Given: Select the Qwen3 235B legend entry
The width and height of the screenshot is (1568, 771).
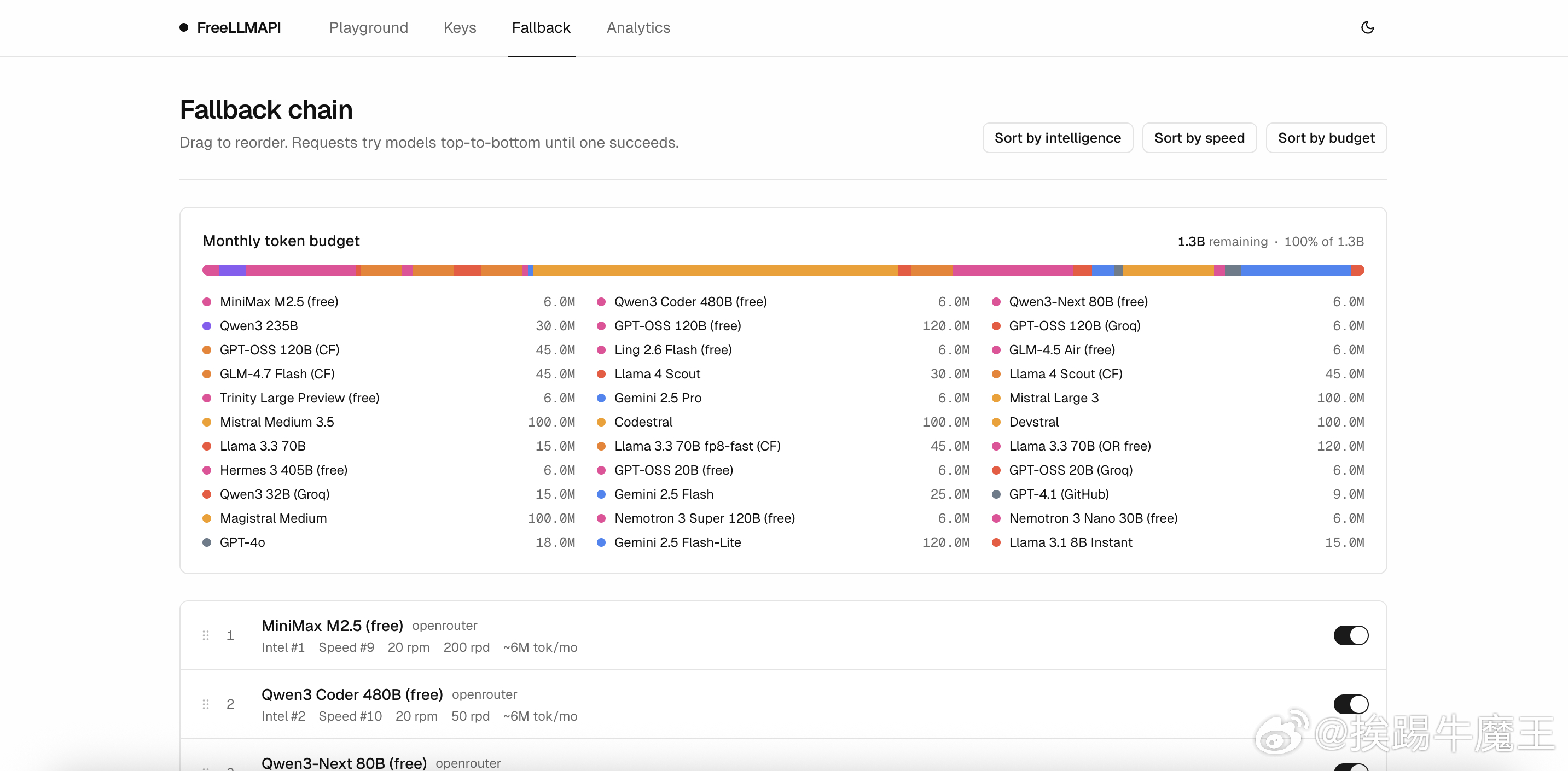Looking at the screenshot, I should [x=389, y=326].
